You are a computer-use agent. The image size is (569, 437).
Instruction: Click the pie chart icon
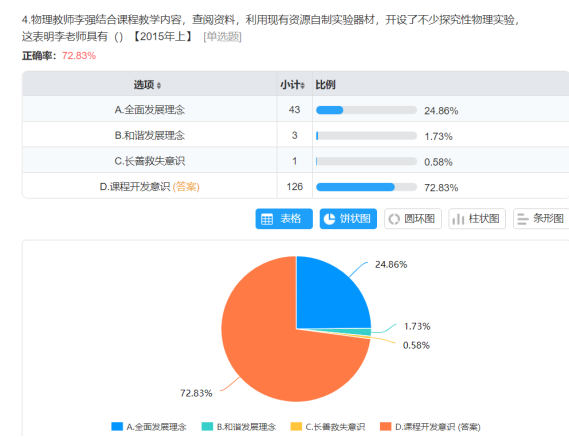[329, 219]
